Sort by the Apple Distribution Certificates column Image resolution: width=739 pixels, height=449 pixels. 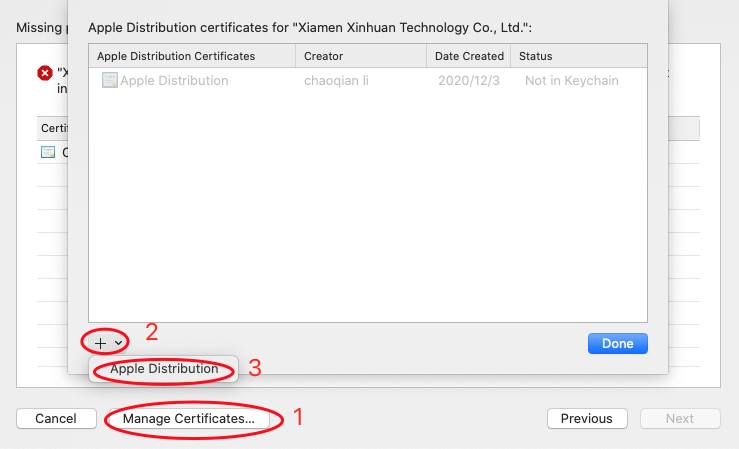point(192,56)
